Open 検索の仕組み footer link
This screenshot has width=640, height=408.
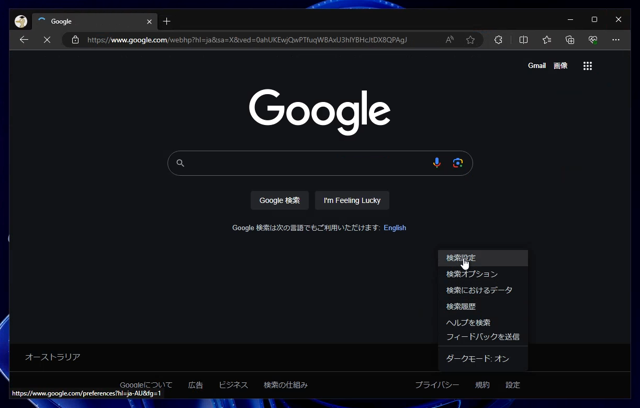point(285,385)
